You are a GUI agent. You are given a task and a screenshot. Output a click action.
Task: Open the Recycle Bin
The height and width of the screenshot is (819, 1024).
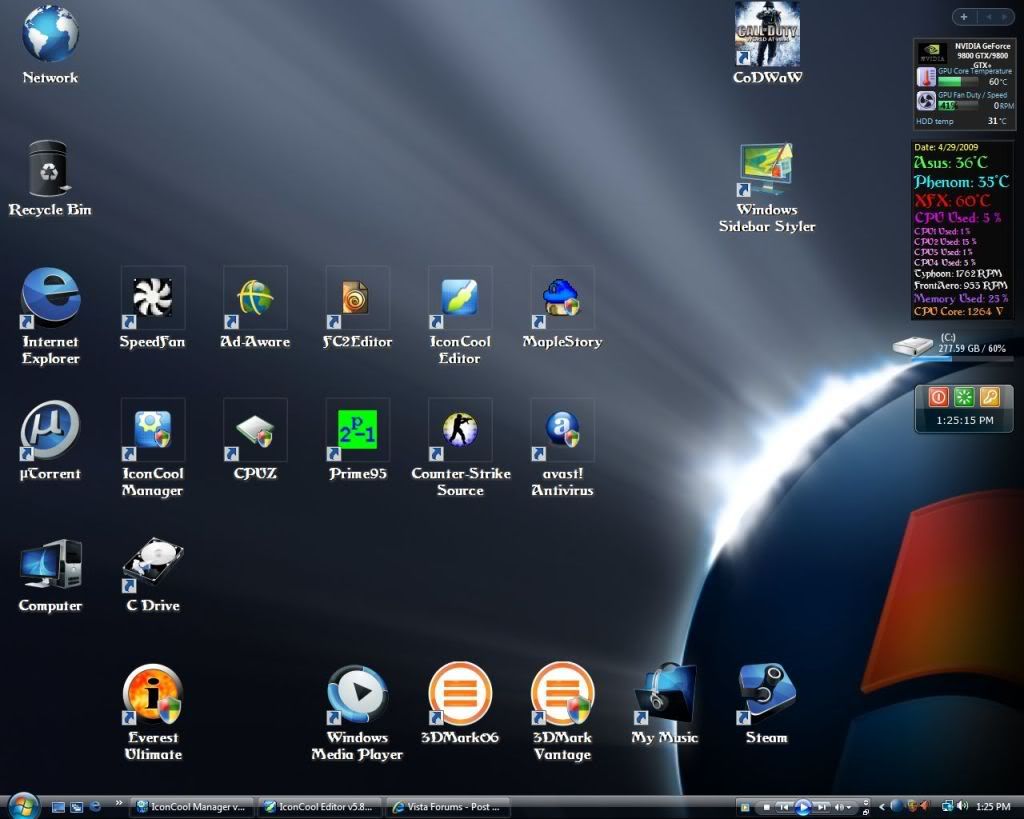point(50,178)
